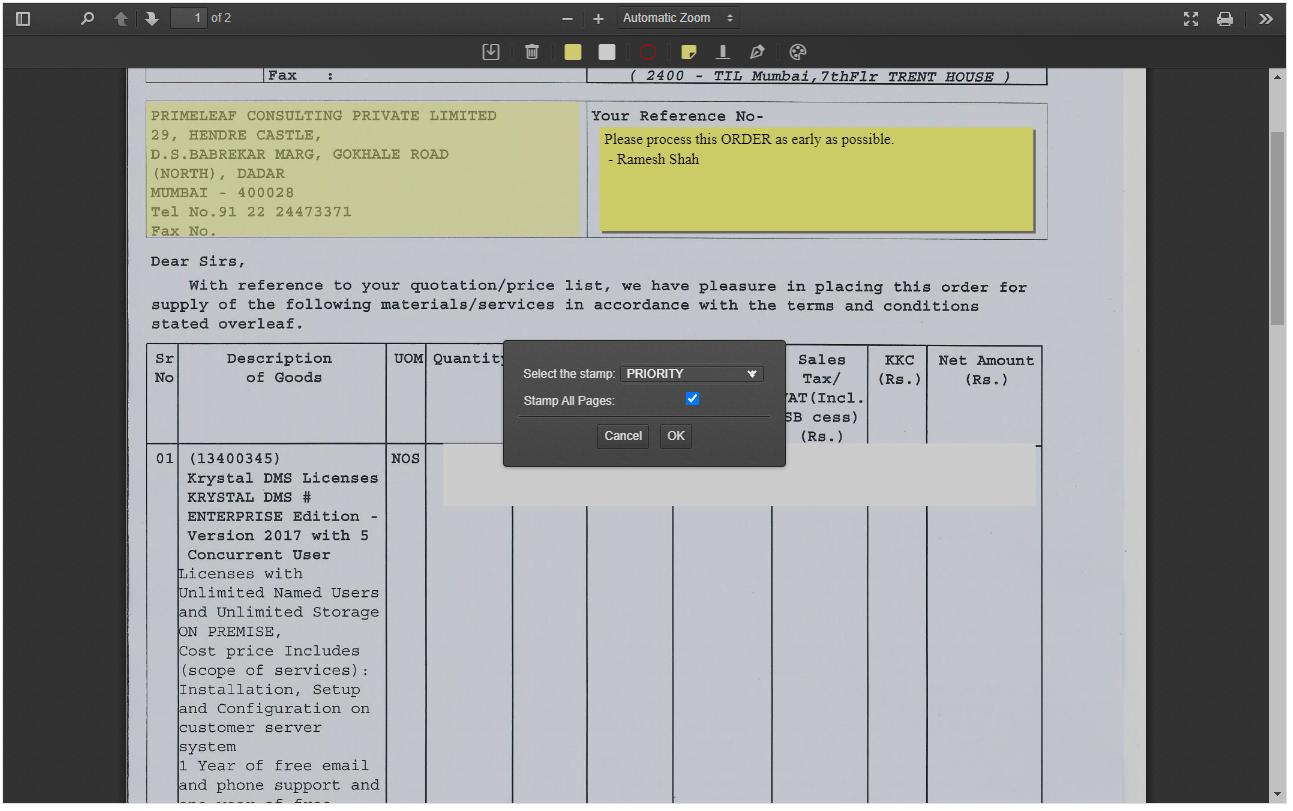The image size is (1293, 811).
Task: Open the Automatic Zoom dropdown
Action: tap(678, 18)
